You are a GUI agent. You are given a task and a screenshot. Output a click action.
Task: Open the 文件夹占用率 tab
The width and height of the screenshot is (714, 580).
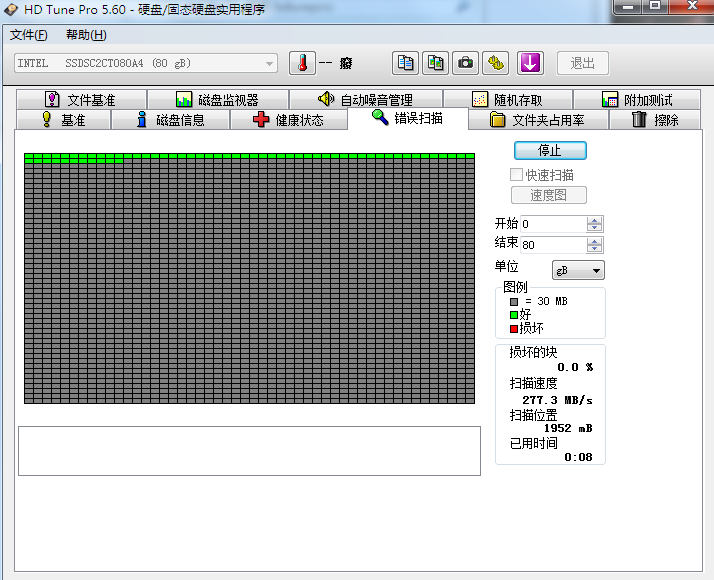click(x=538, y=120)
